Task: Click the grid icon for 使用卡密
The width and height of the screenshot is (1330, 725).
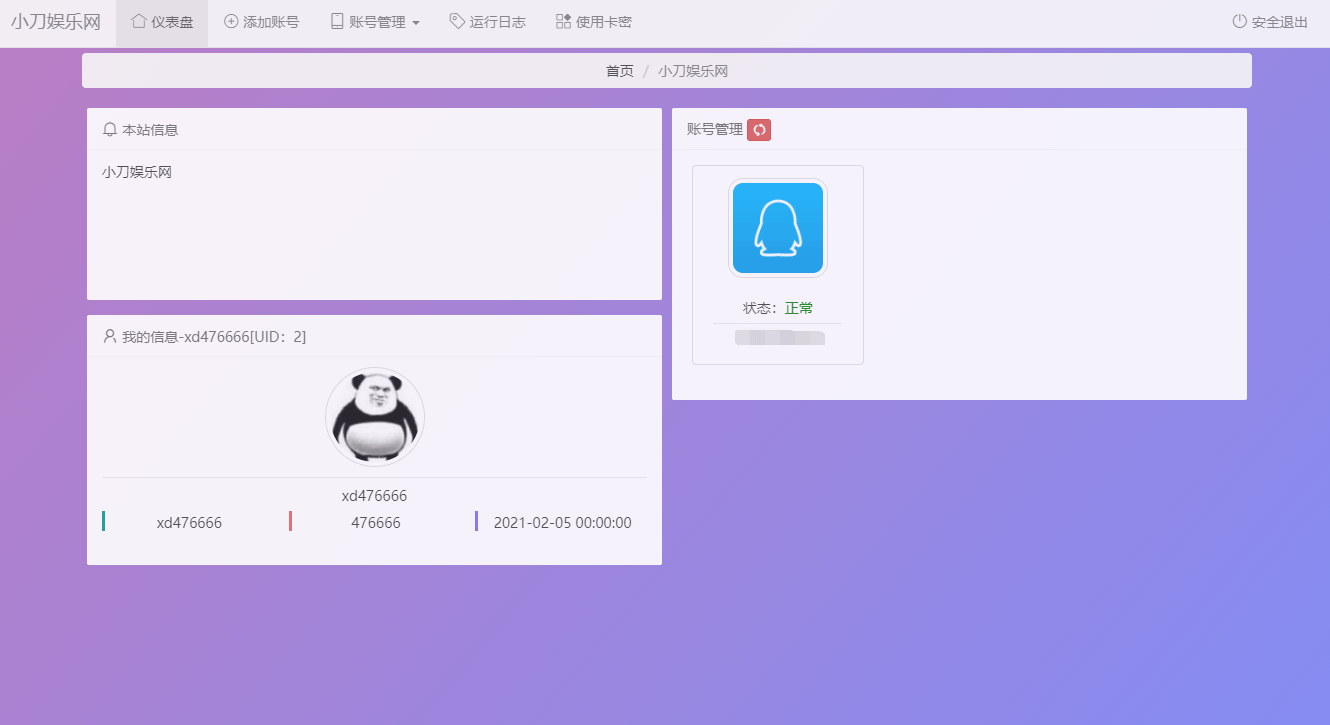Action: (x=563, y=21)
